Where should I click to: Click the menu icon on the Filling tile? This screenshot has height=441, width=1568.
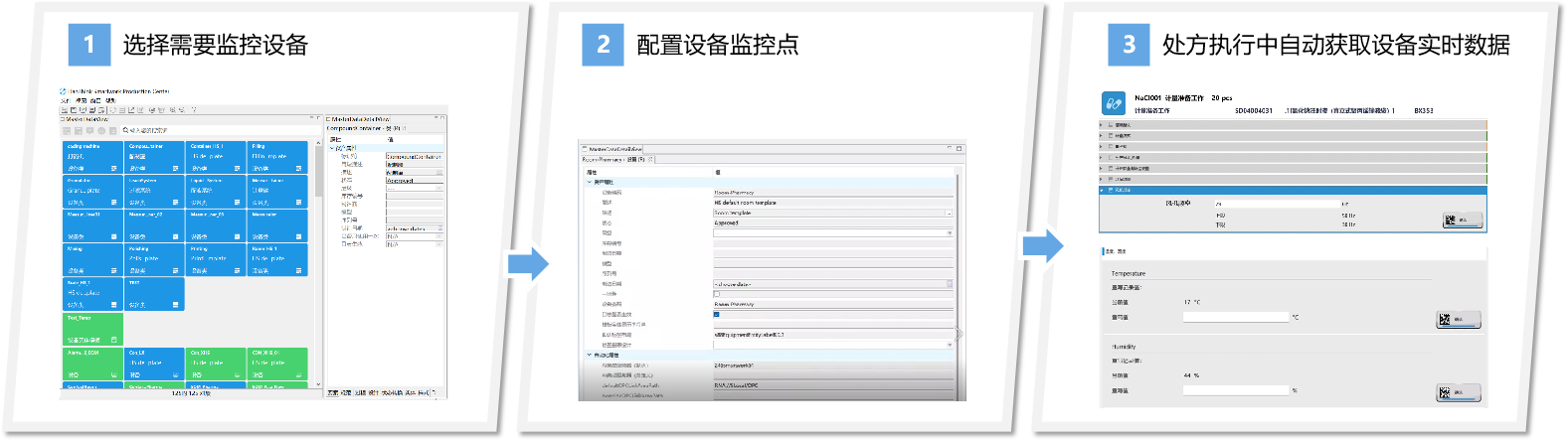pos(298,169)
